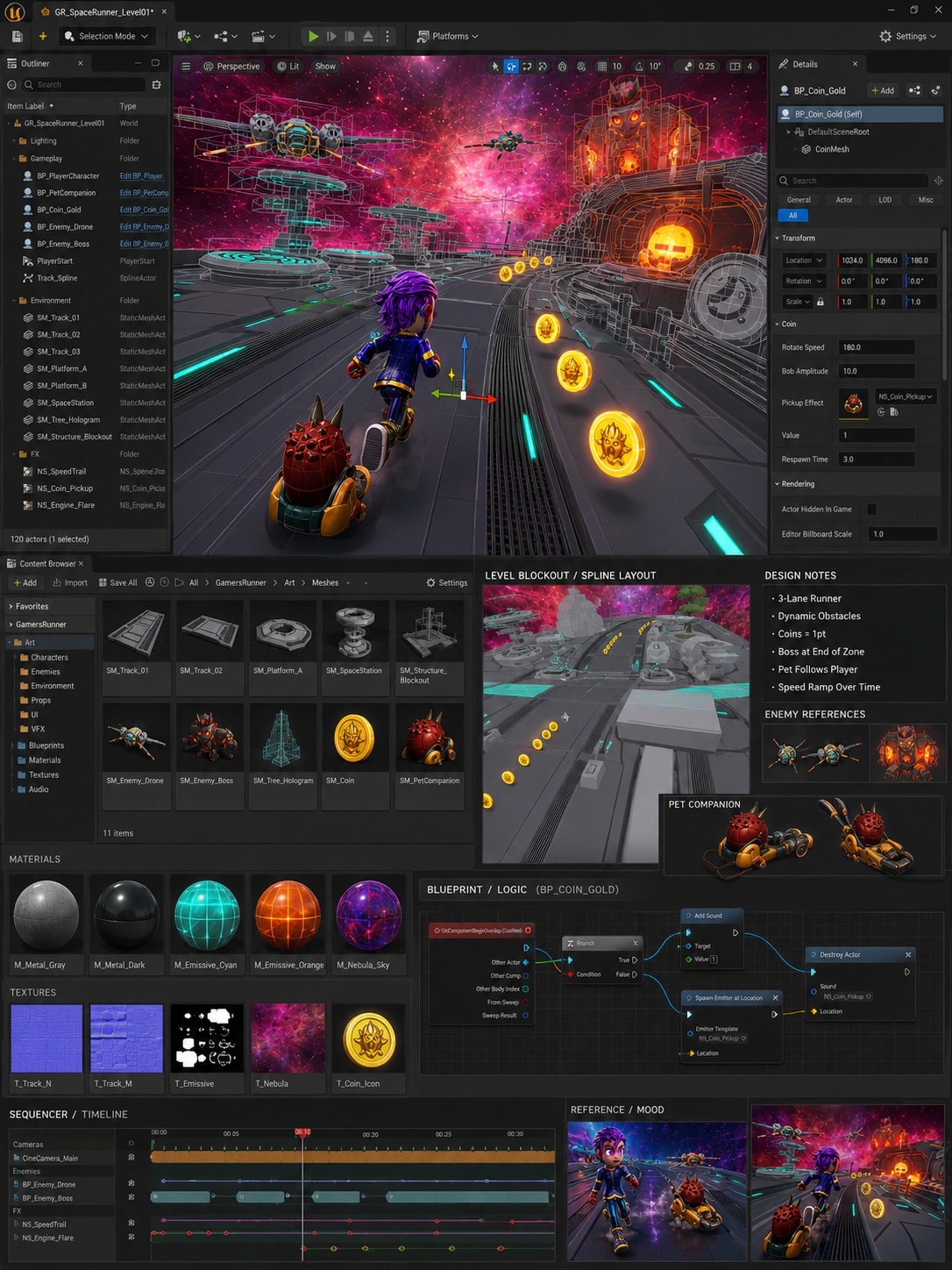The width and height of the screenshot is (952, 1270).
Task: Expand the Favorites section in Content Browser
Action: [11, 607]
